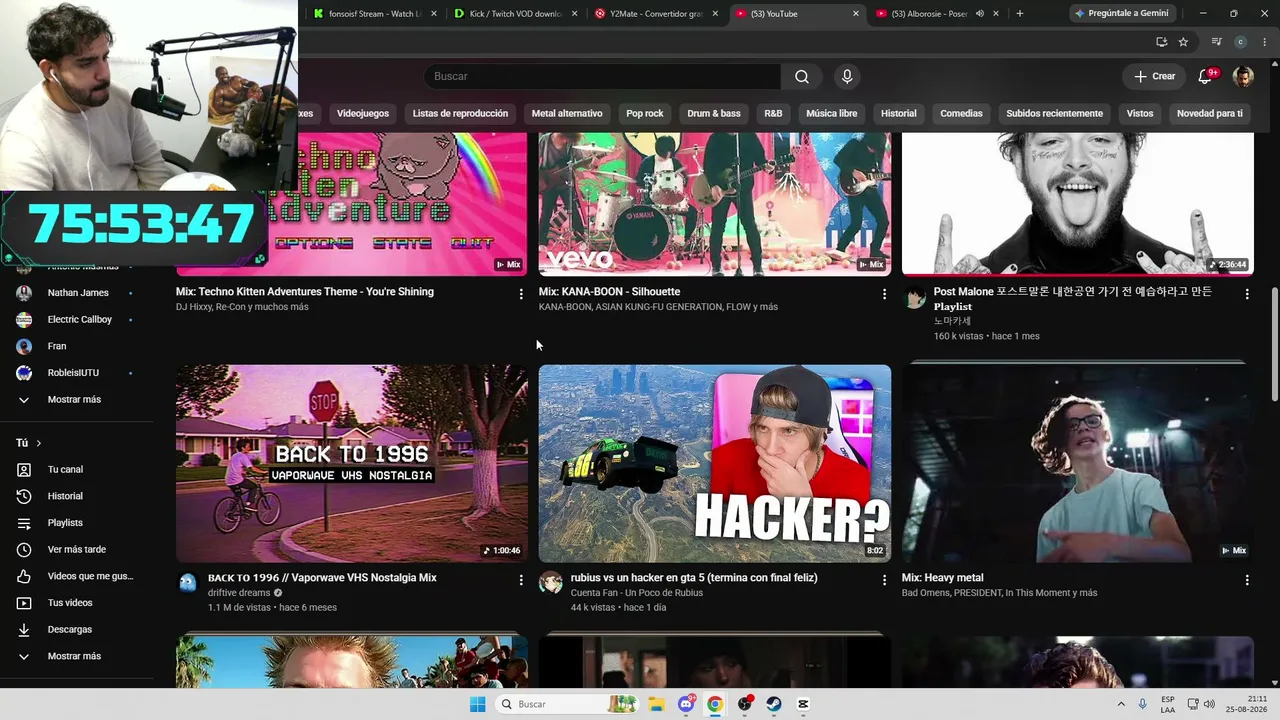
Task: Open options for Post Malone playlist video
Action: (1247, 294)
